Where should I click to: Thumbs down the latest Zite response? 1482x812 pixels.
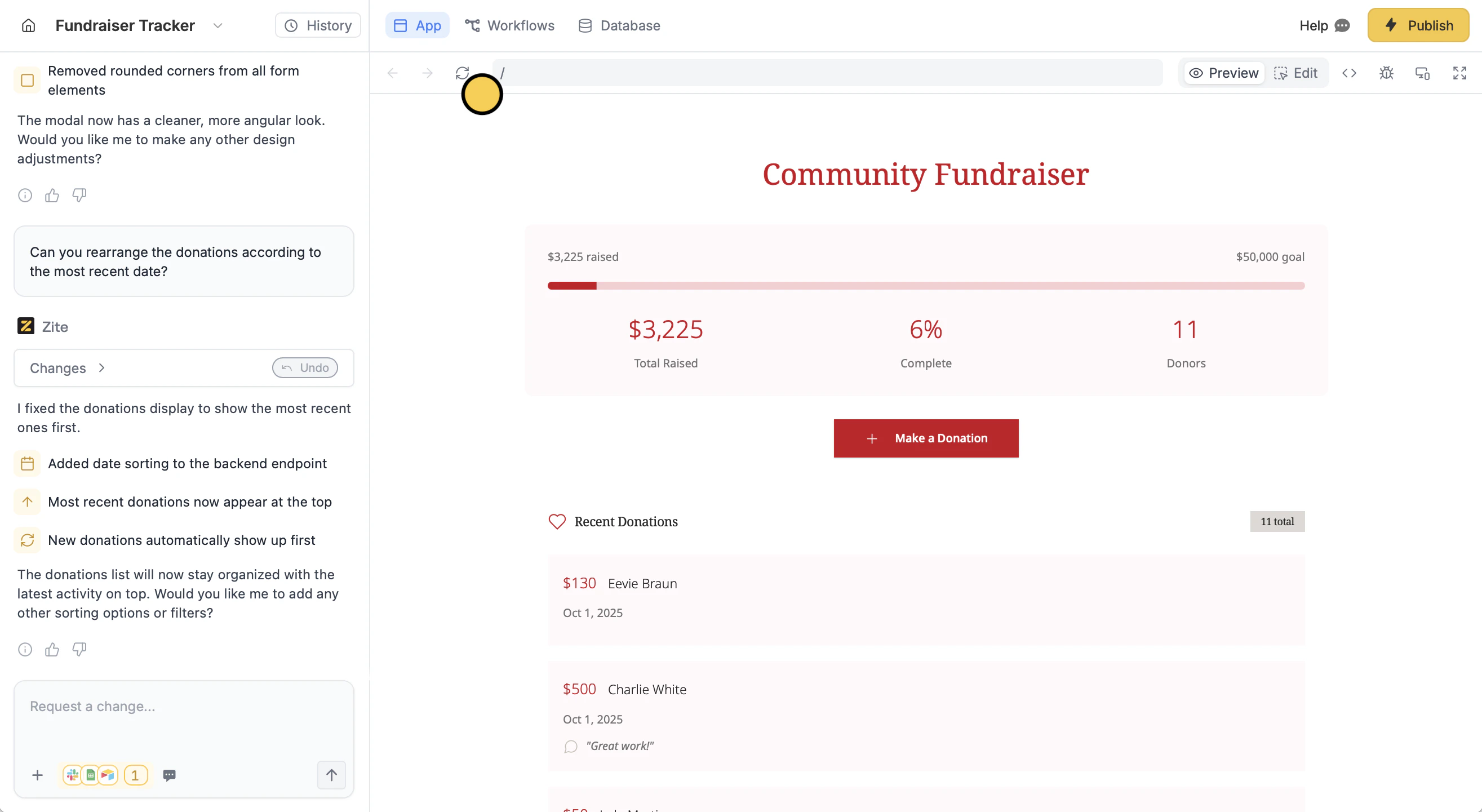pos(79,649)
